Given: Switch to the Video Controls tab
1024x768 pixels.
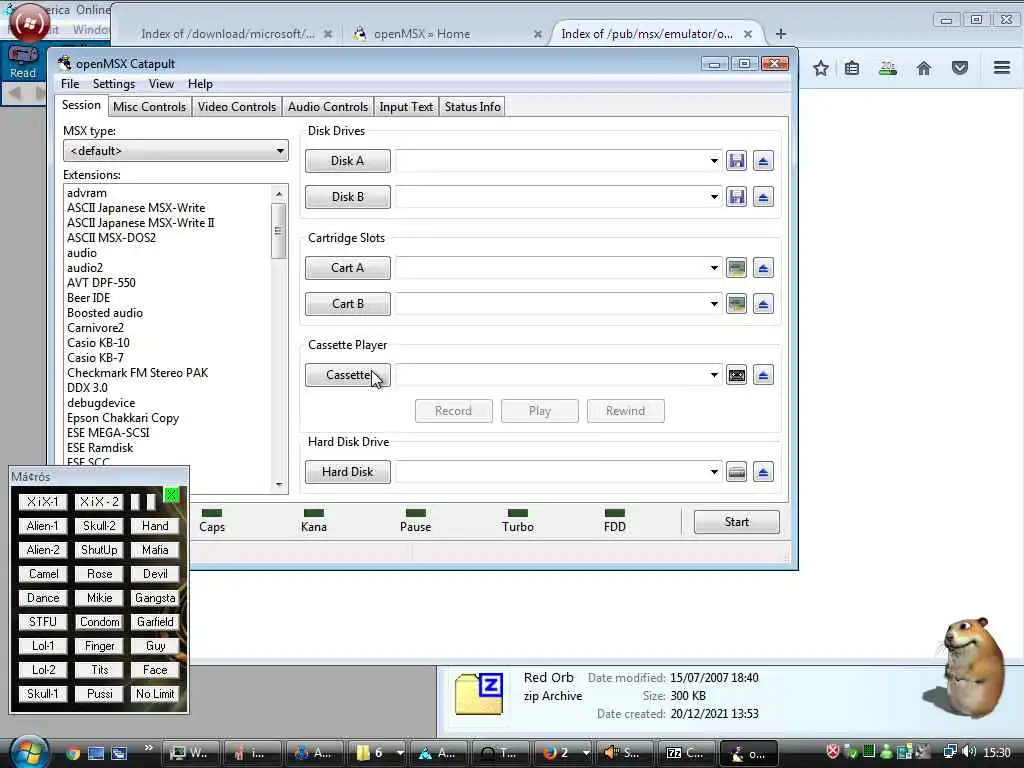Looking at the screenshot, I should click(x=237, y=106).
